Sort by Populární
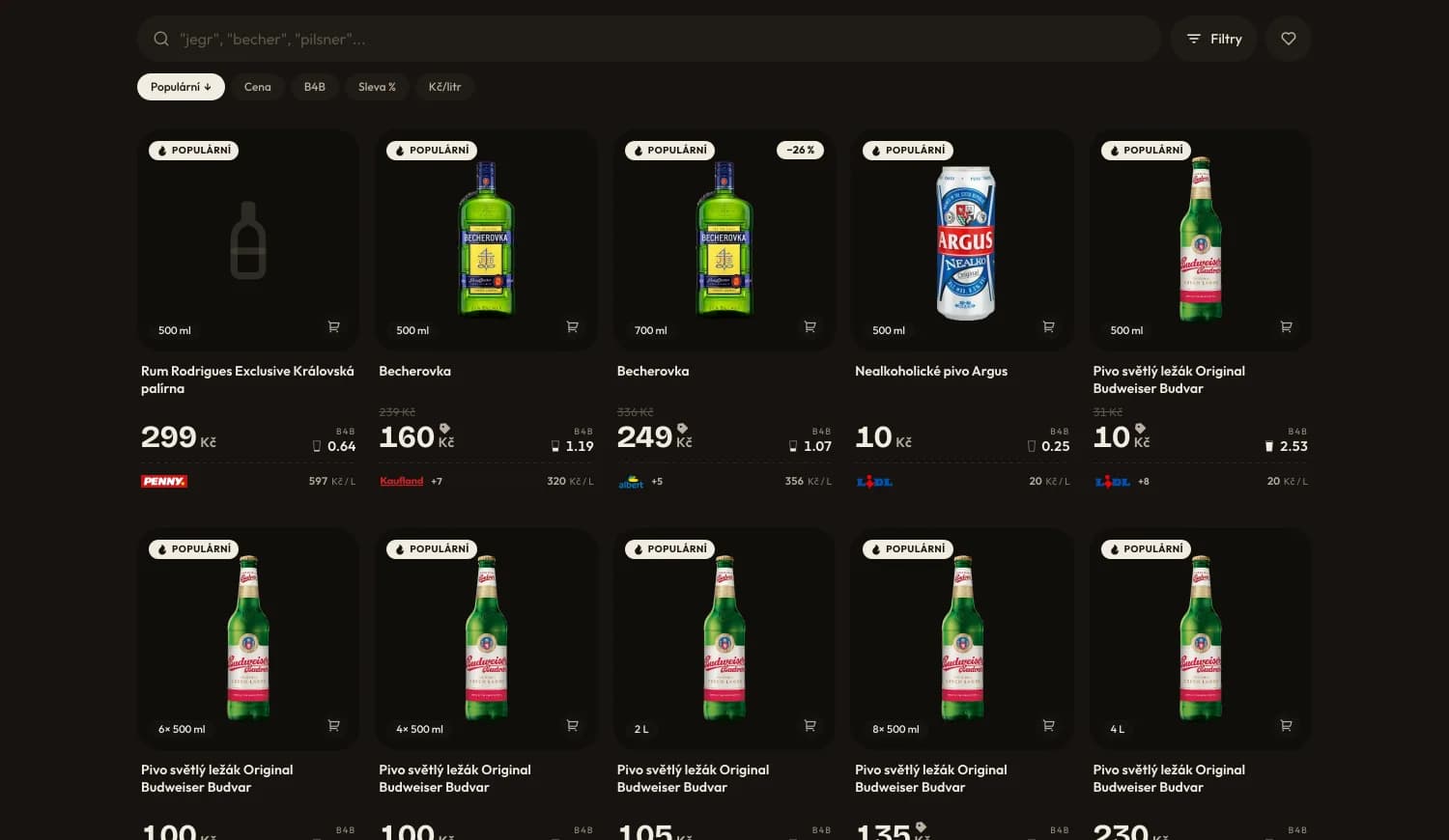This screenshot has height=840, width=1449. pos(181,87)
